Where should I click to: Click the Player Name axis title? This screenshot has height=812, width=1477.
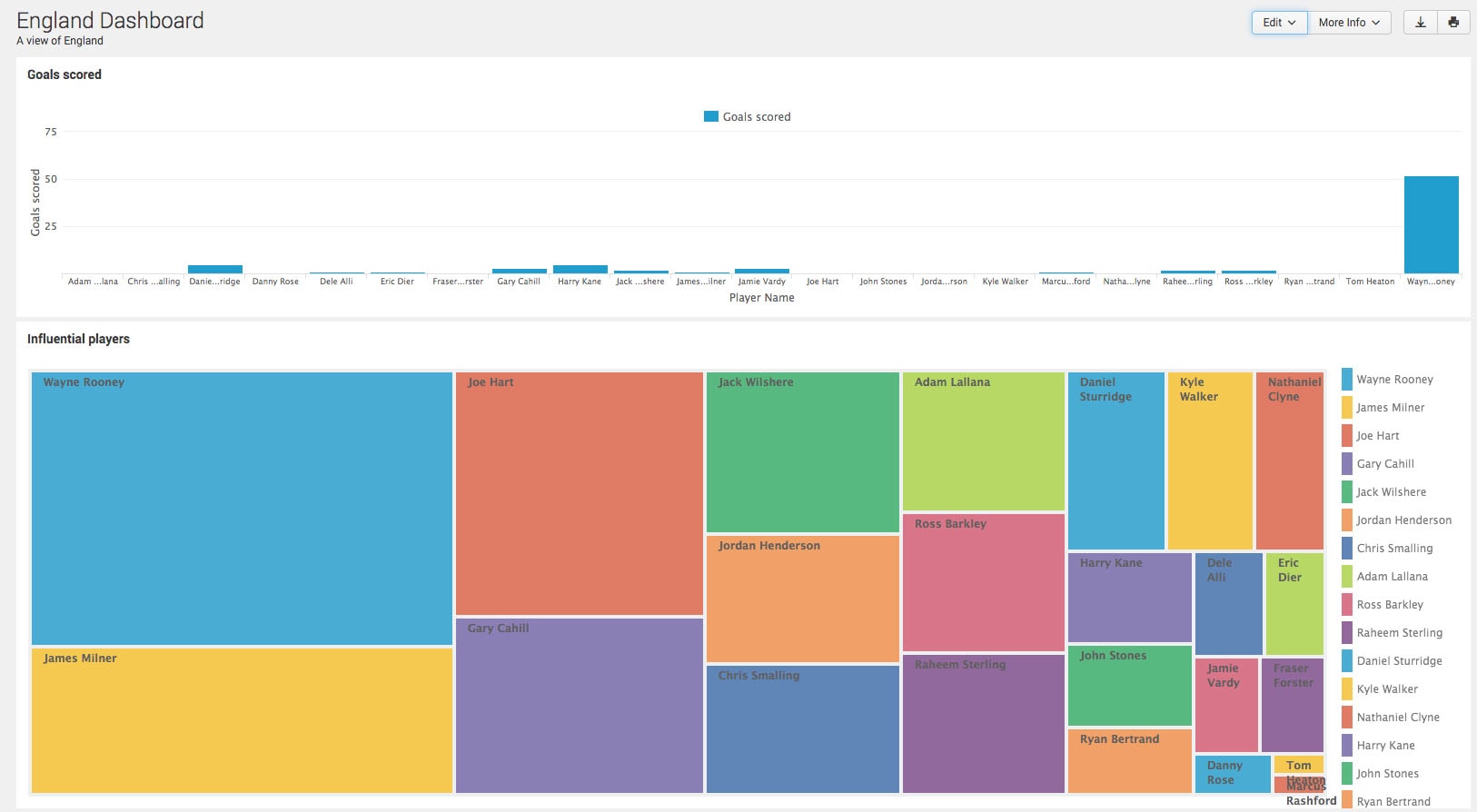point(762,298)
